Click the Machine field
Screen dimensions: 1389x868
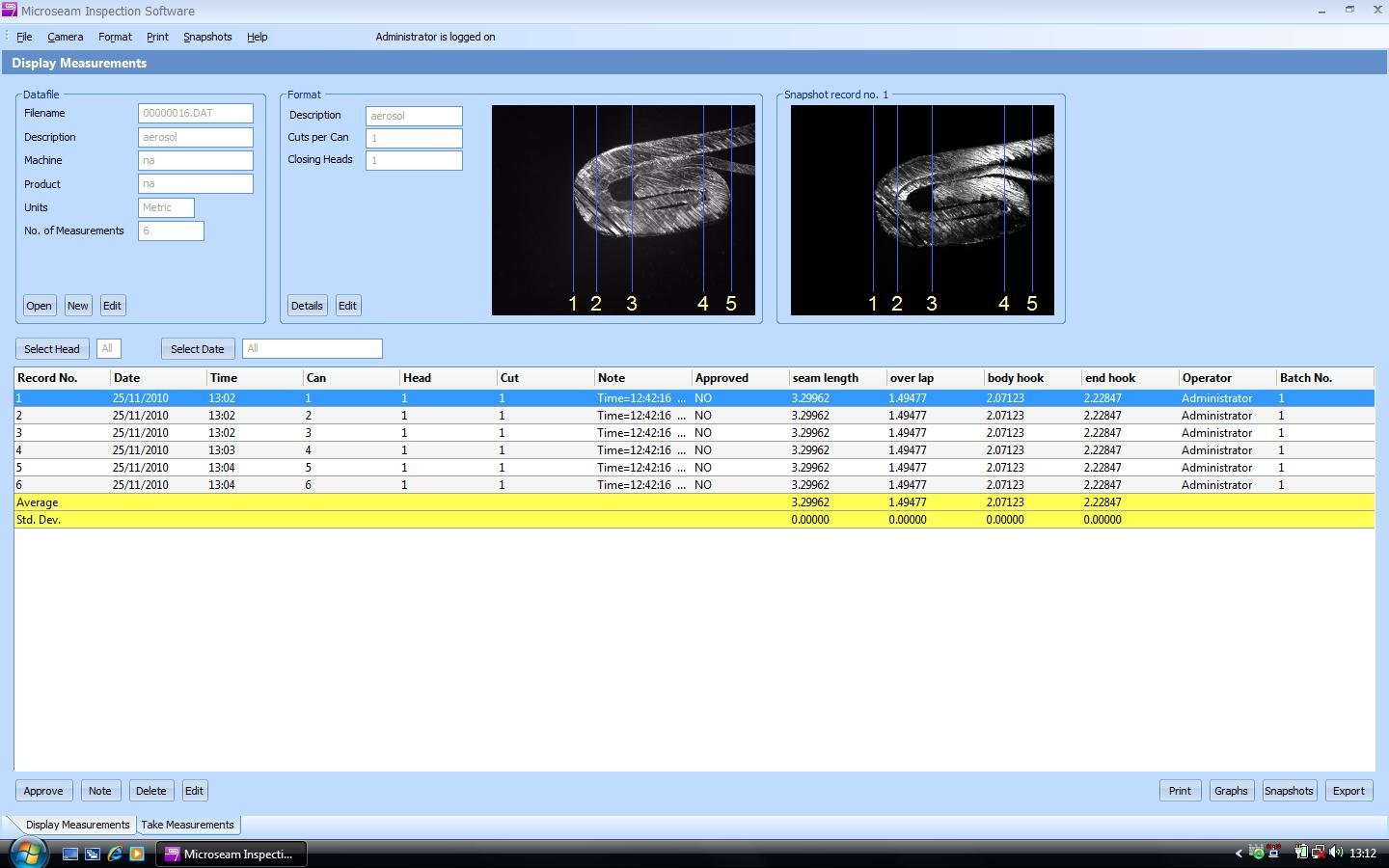tap(196, 160)
